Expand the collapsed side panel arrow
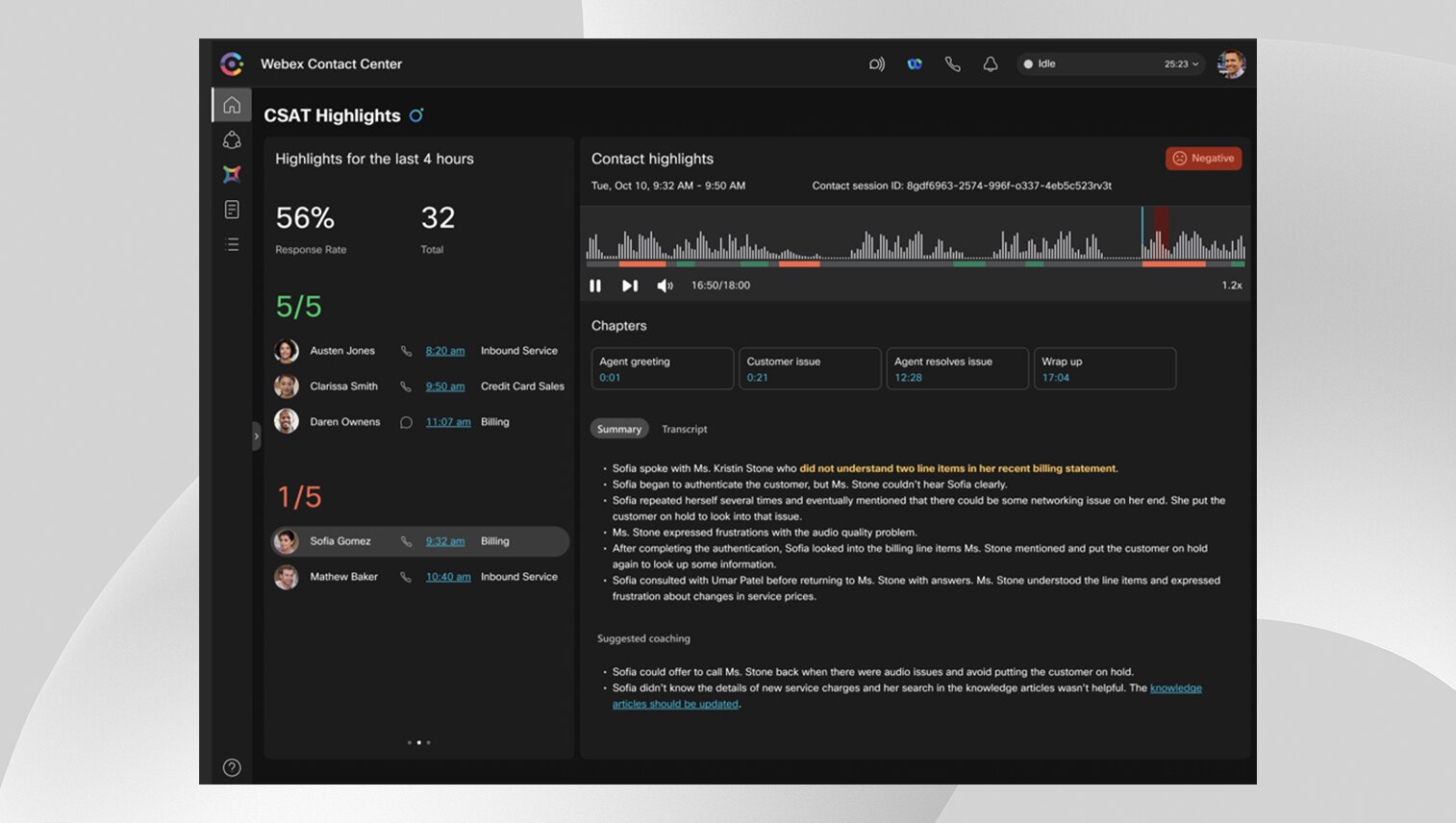The width and height of the screenshot is (1456, 823). 256,436
